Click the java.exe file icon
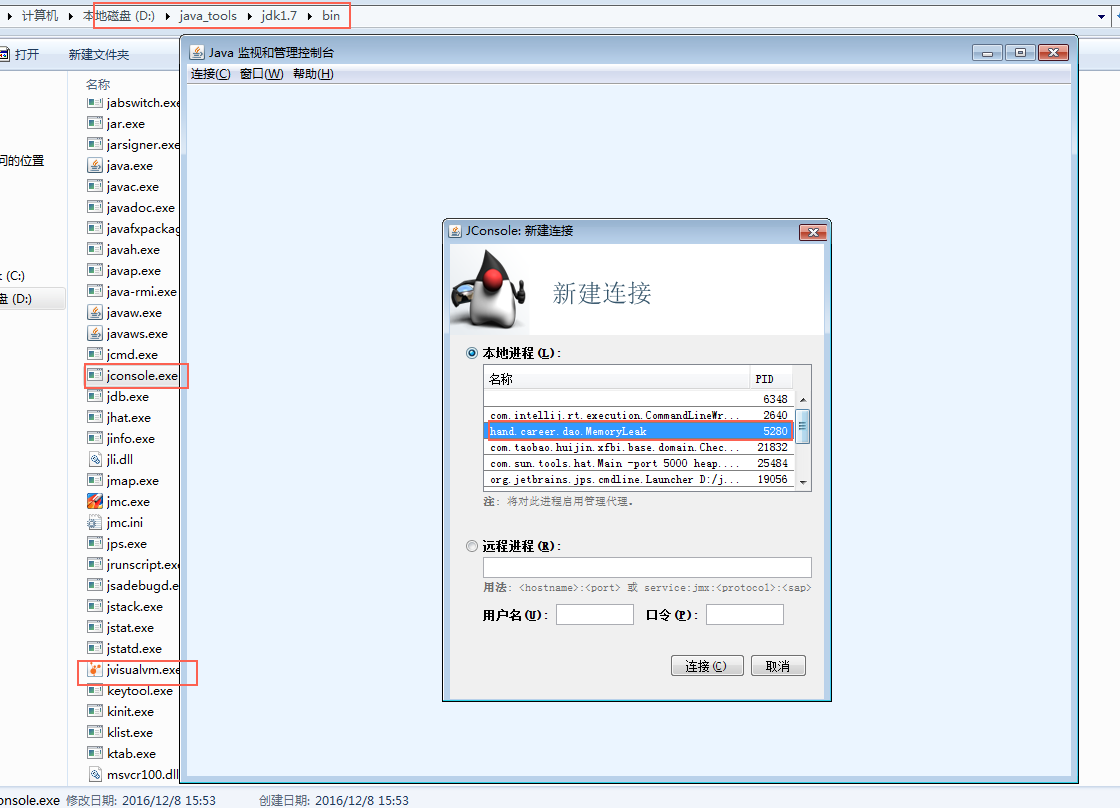 click(95, 165)
